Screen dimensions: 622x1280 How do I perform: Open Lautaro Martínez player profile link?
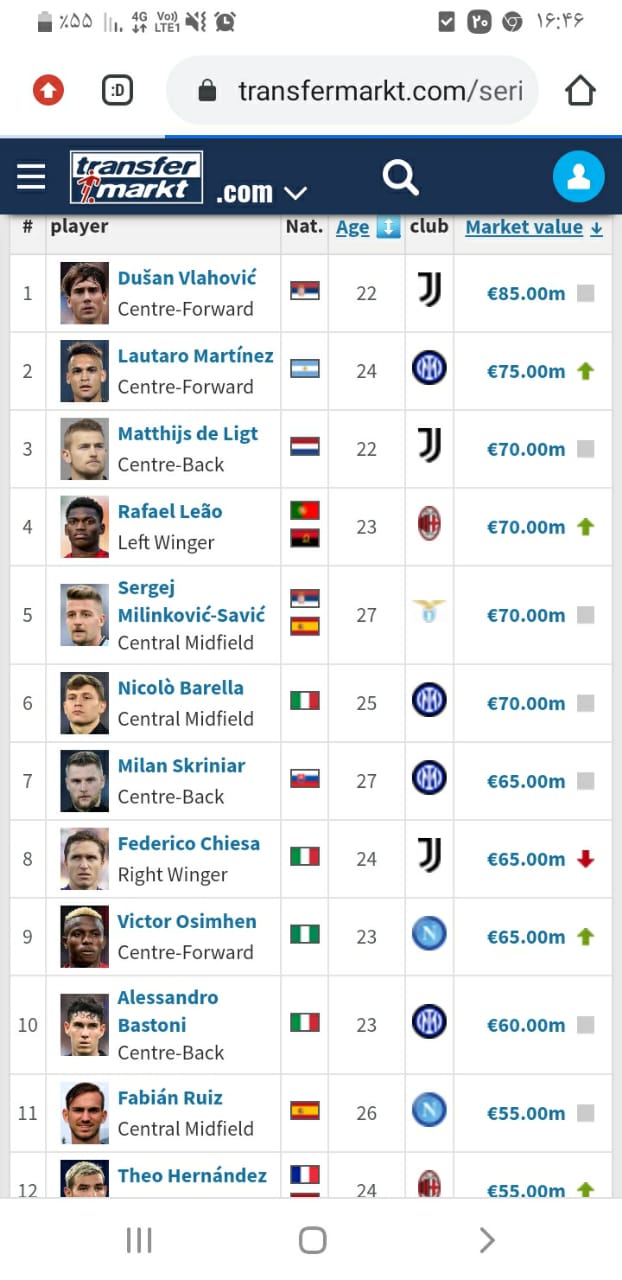195,356
